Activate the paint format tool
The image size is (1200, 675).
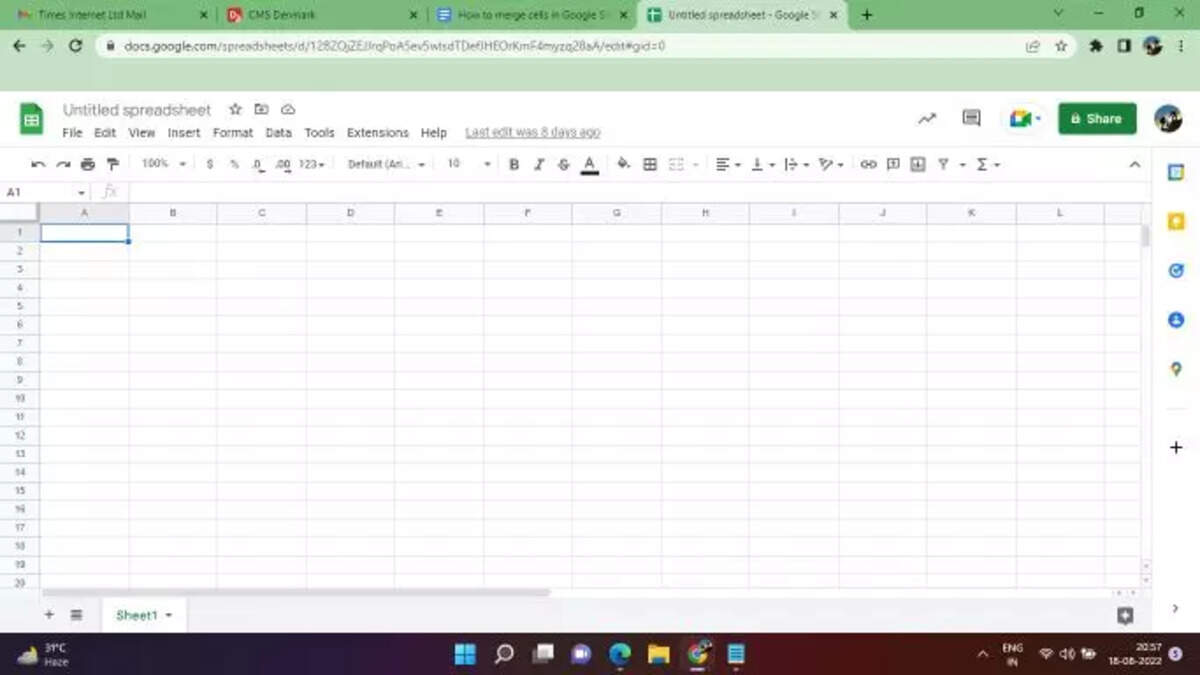[x=112, y=164]
